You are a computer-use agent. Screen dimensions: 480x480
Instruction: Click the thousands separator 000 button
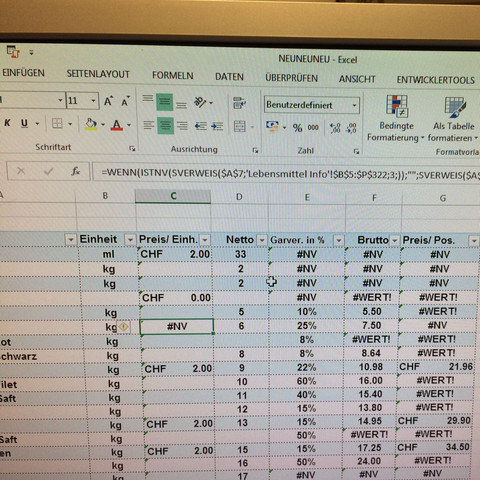pos(313,127)
